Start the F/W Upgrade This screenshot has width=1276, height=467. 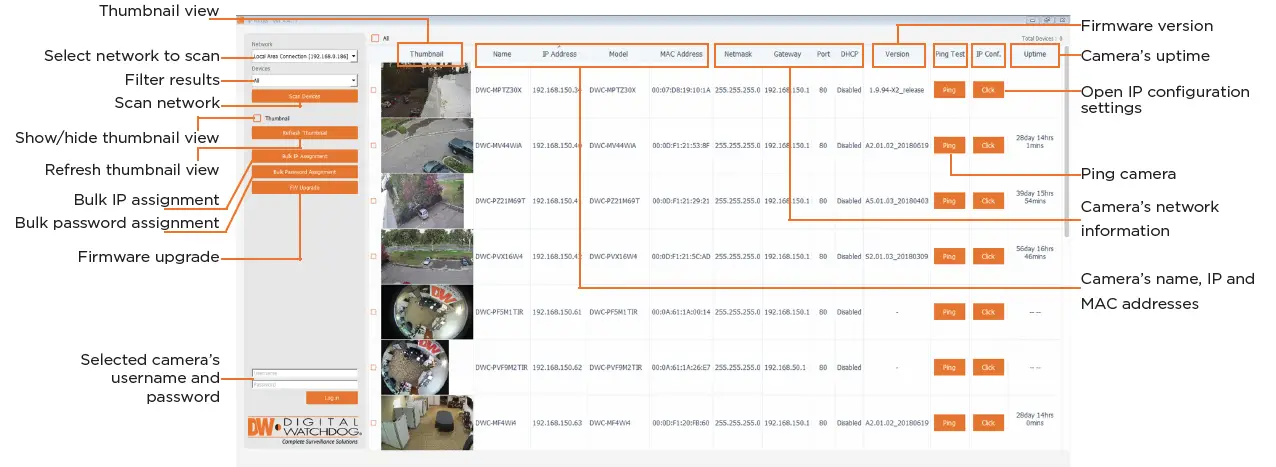click(304, 187)
